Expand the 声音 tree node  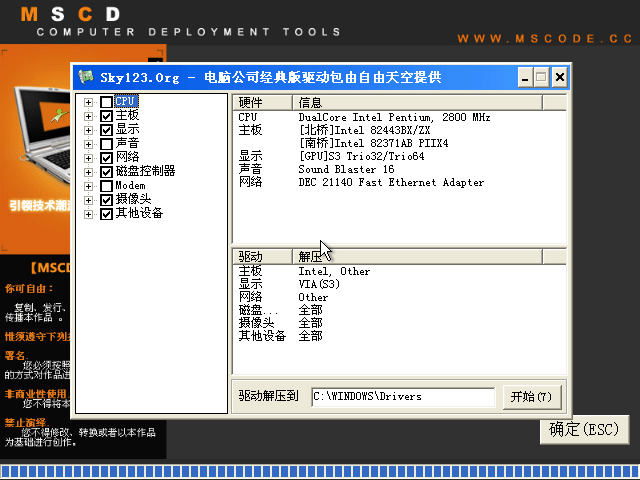point(88,144)
